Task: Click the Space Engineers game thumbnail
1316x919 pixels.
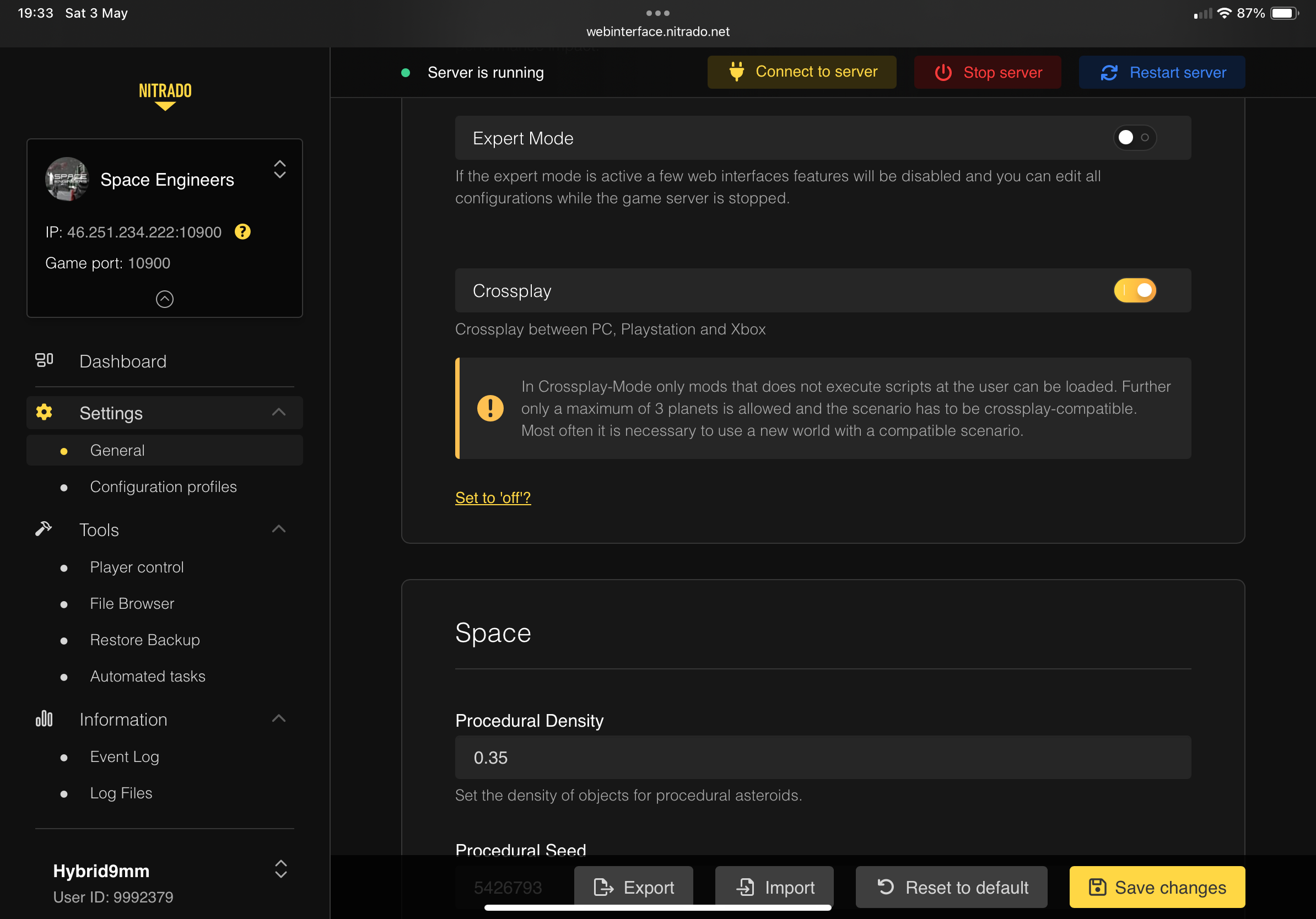Action: [x=67, y=179]
